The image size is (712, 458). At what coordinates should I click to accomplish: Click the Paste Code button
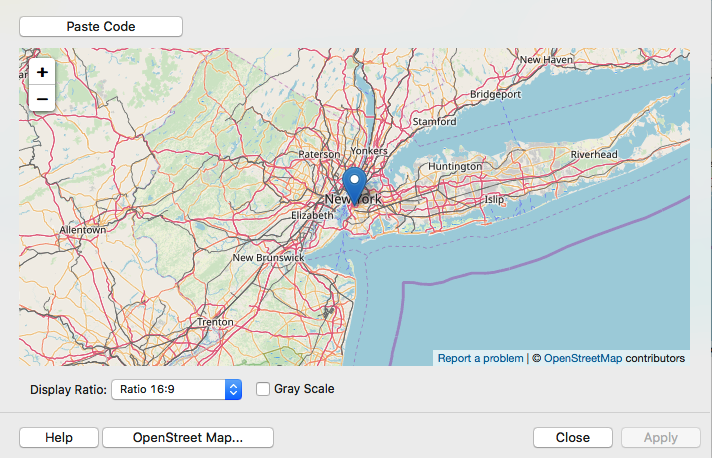101,26
